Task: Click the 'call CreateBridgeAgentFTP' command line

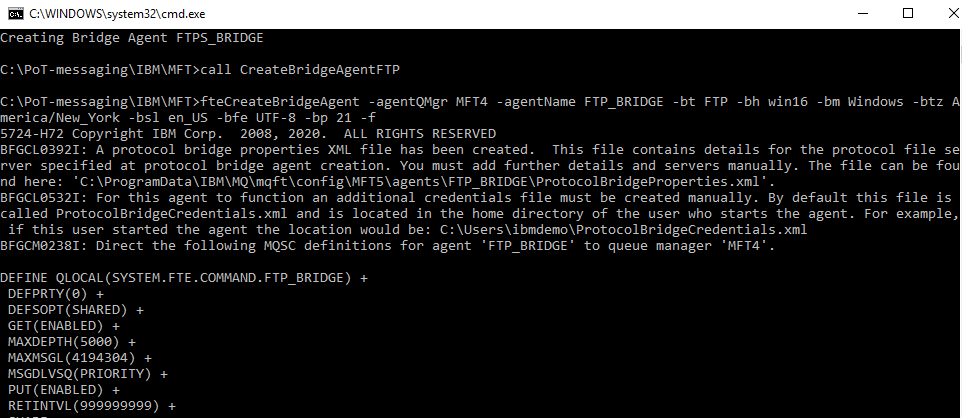Action: 200,70
